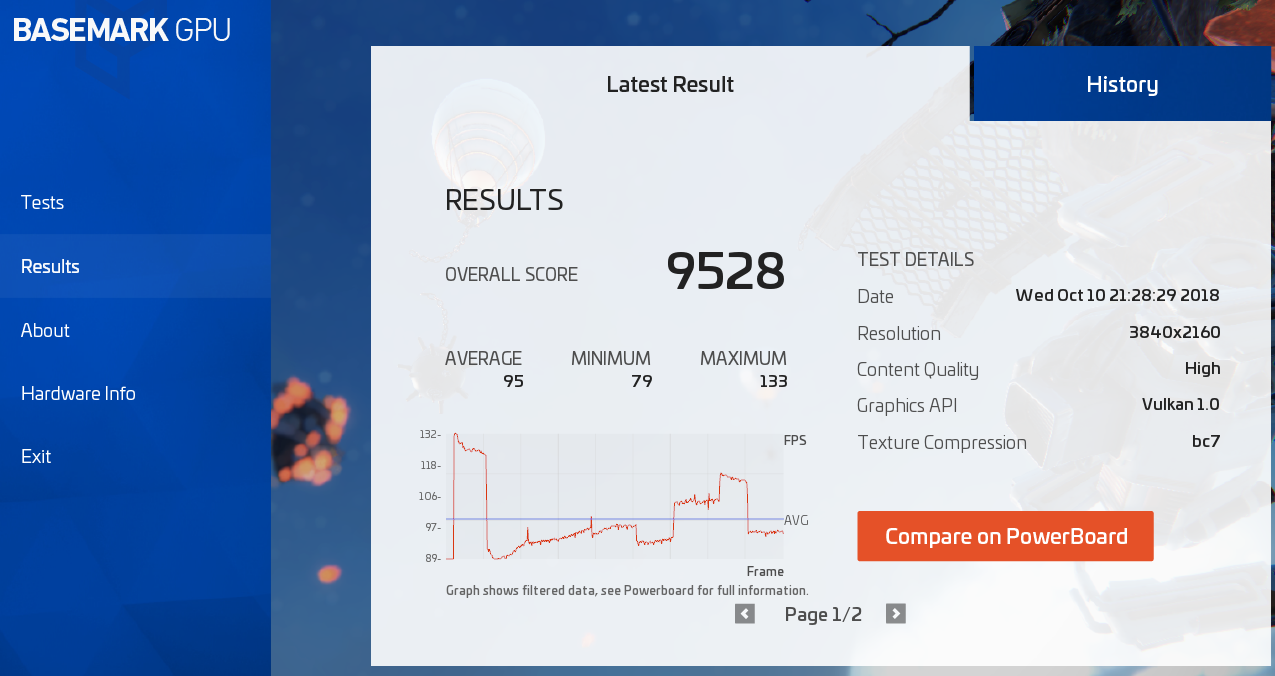Compare results on PowerBoard
Screen dimensions: 1275x676
click(x=1005, y=536)
